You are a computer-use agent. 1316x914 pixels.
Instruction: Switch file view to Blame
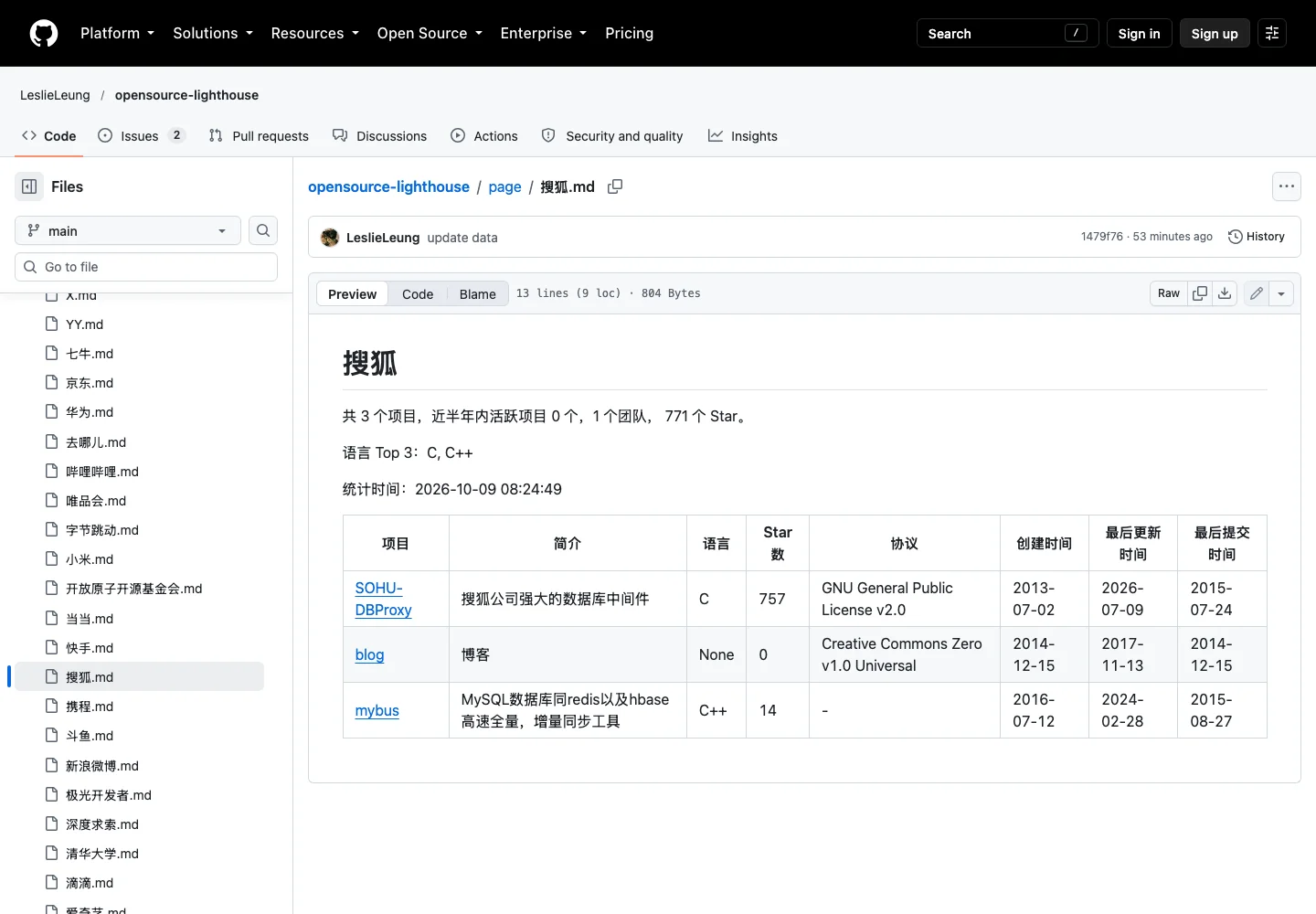coord(477,294)
